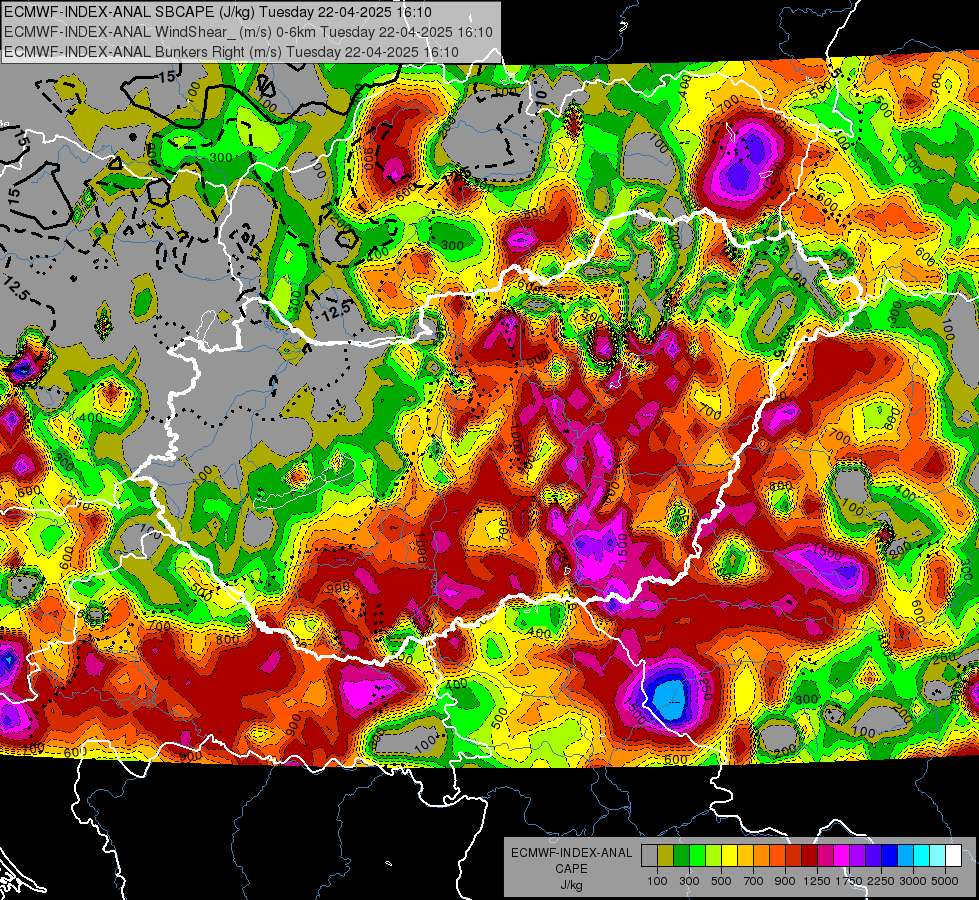Click the bright magenta swatch left of the 1750 label
The height and width of the screenshot is (900, 979).
tap(842, 856)
